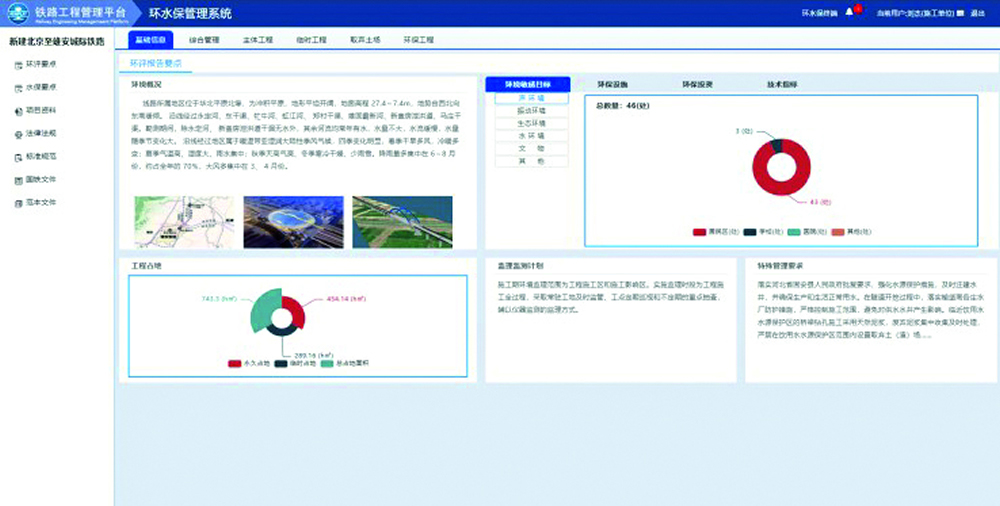Viewport: 1000px width, 506px height.
Task: Open 法律法规 in the sidebar
Action: pyautogui.click(x=41, y=133)
